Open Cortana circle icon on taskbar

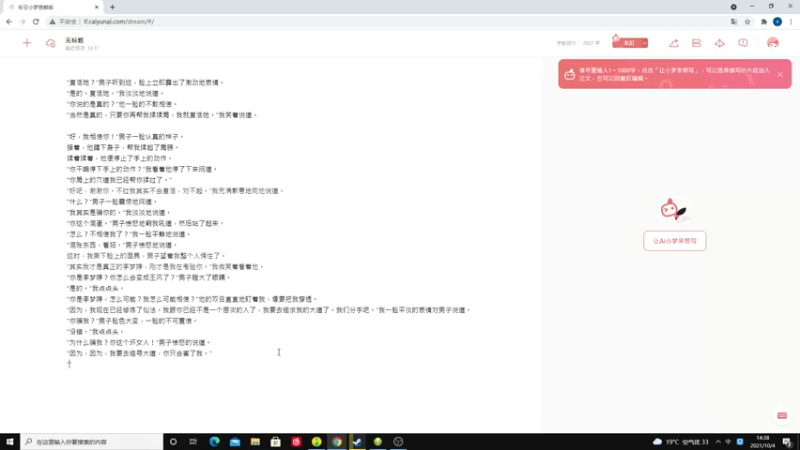tap(173, 441)
